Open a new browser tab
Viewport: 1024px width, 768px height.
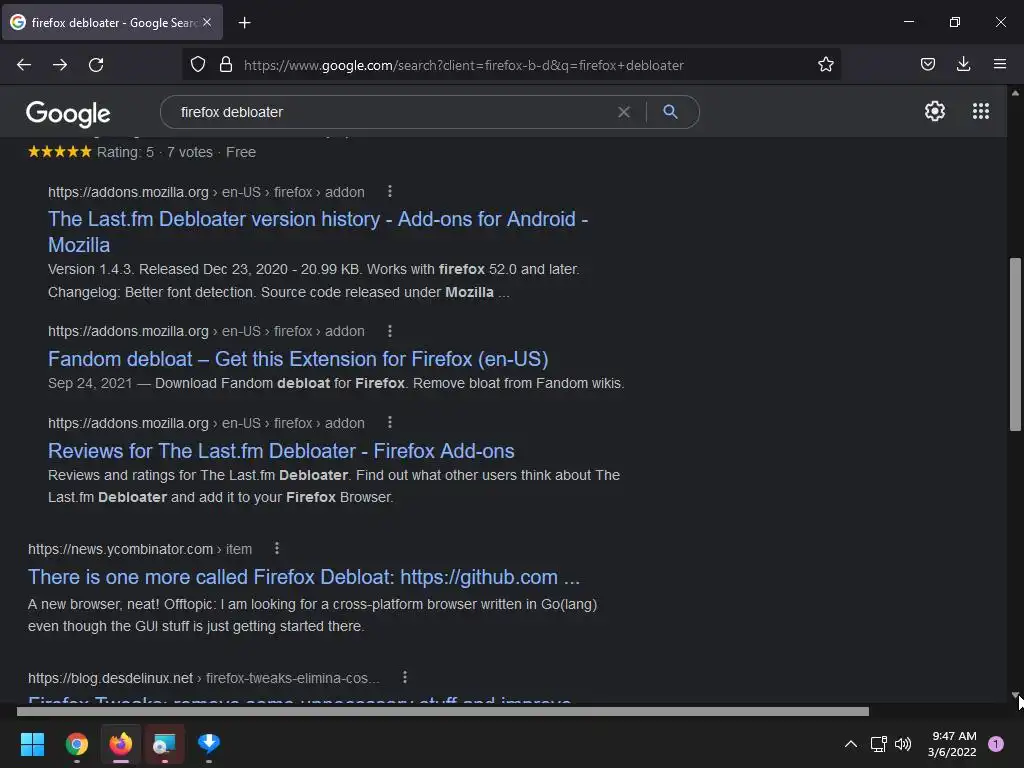point(244,23)
